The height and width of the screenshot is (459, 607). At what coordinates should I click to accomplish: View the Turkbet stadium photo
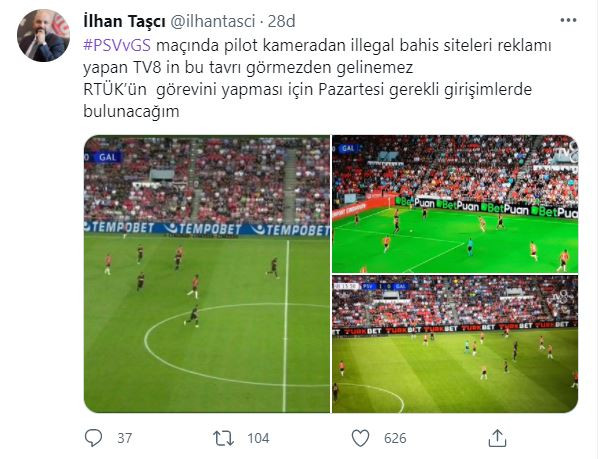point(455,344)
